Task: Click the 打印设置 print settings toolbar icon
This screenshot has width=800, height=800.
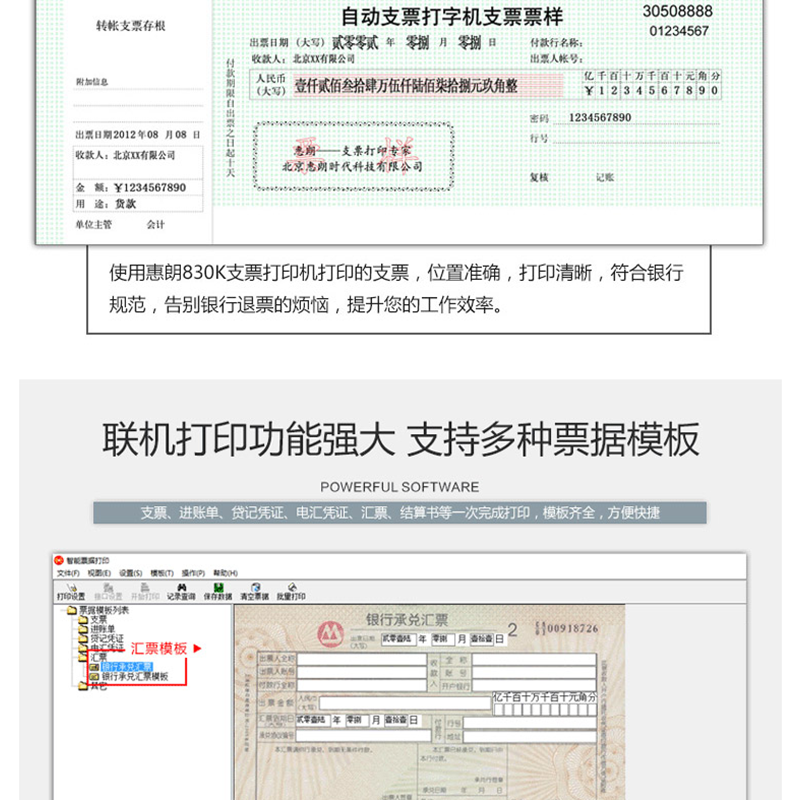Action: [x=71, y=588]
